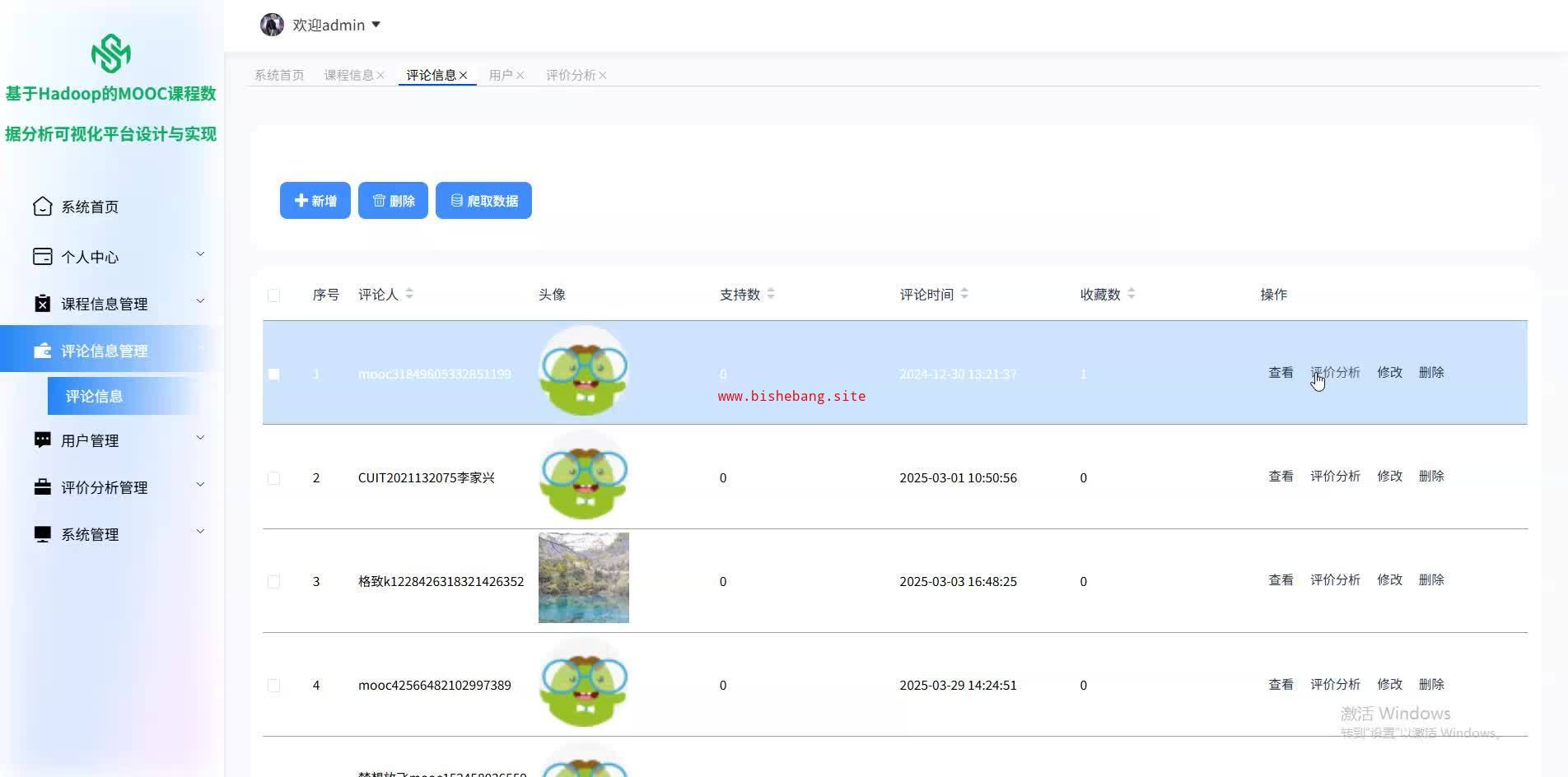
Task: Click 删除 for row 1
Action: pos(1431,373)
